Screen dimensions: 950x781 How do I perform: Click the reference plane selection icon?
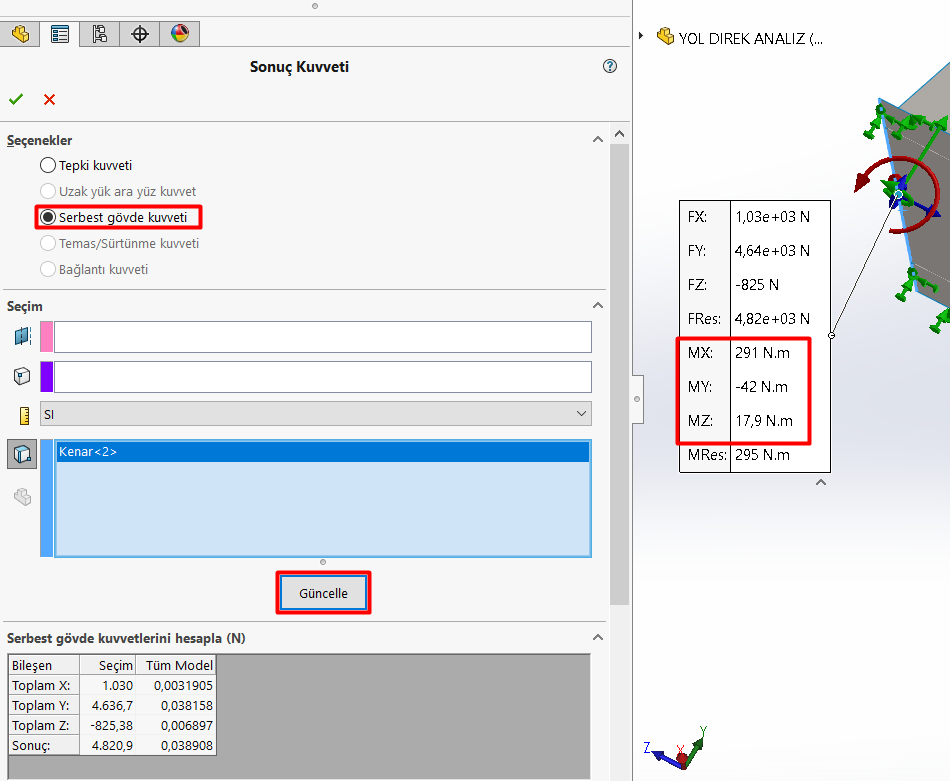22,336
